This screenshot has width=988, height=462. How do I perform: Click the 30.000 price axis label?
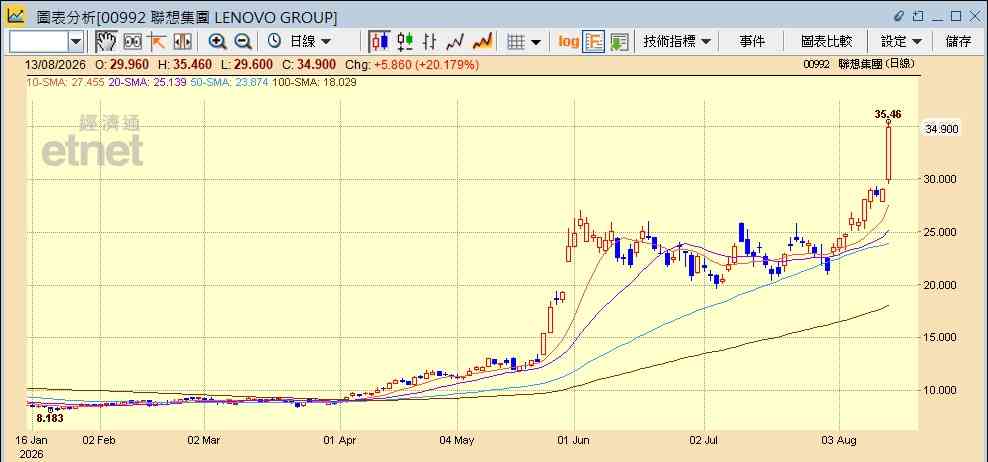tap(941, 179)
